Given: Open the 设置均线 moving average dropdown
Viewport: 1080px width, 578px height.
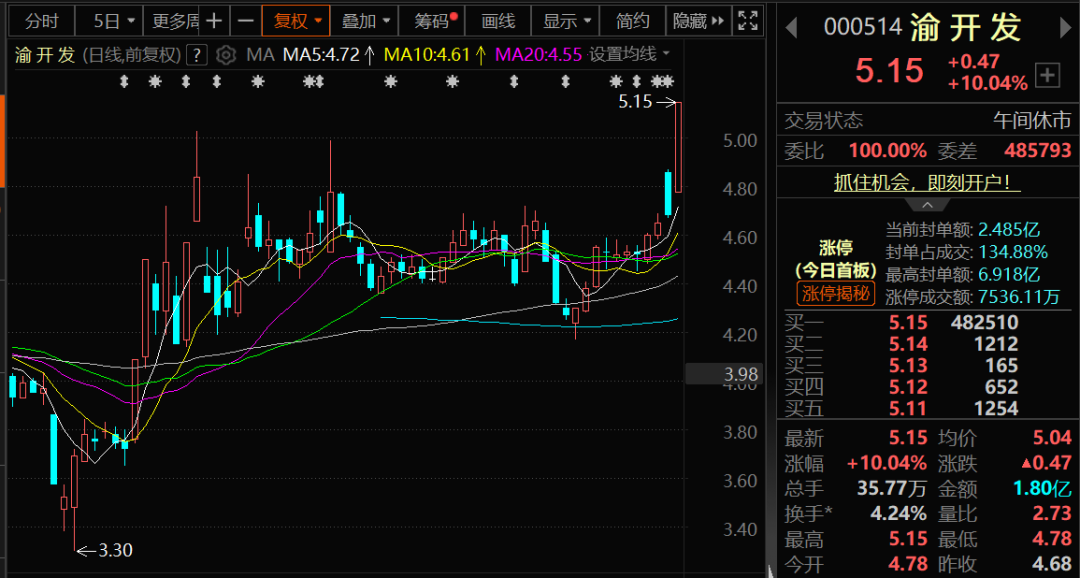Looking at the screenshot, I should [629, 54].
